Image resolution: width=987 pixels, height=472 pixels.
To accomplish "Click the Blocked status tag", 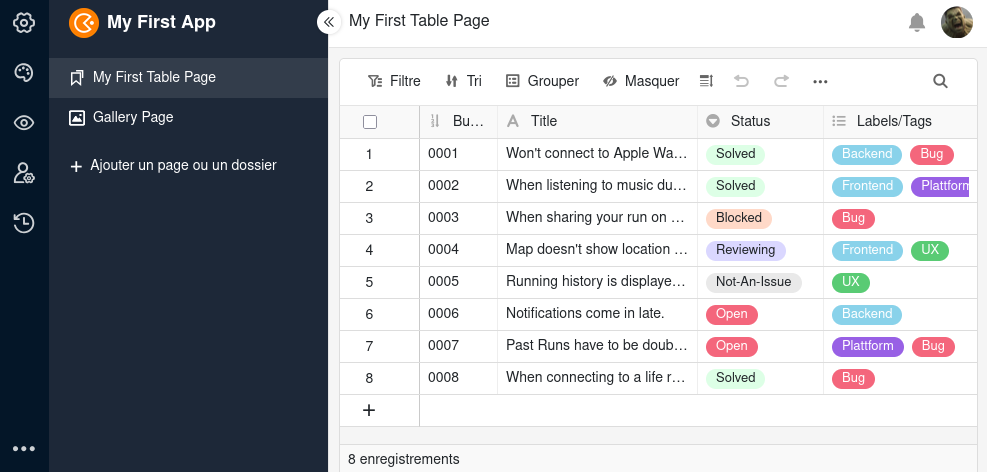I will 739,218.
